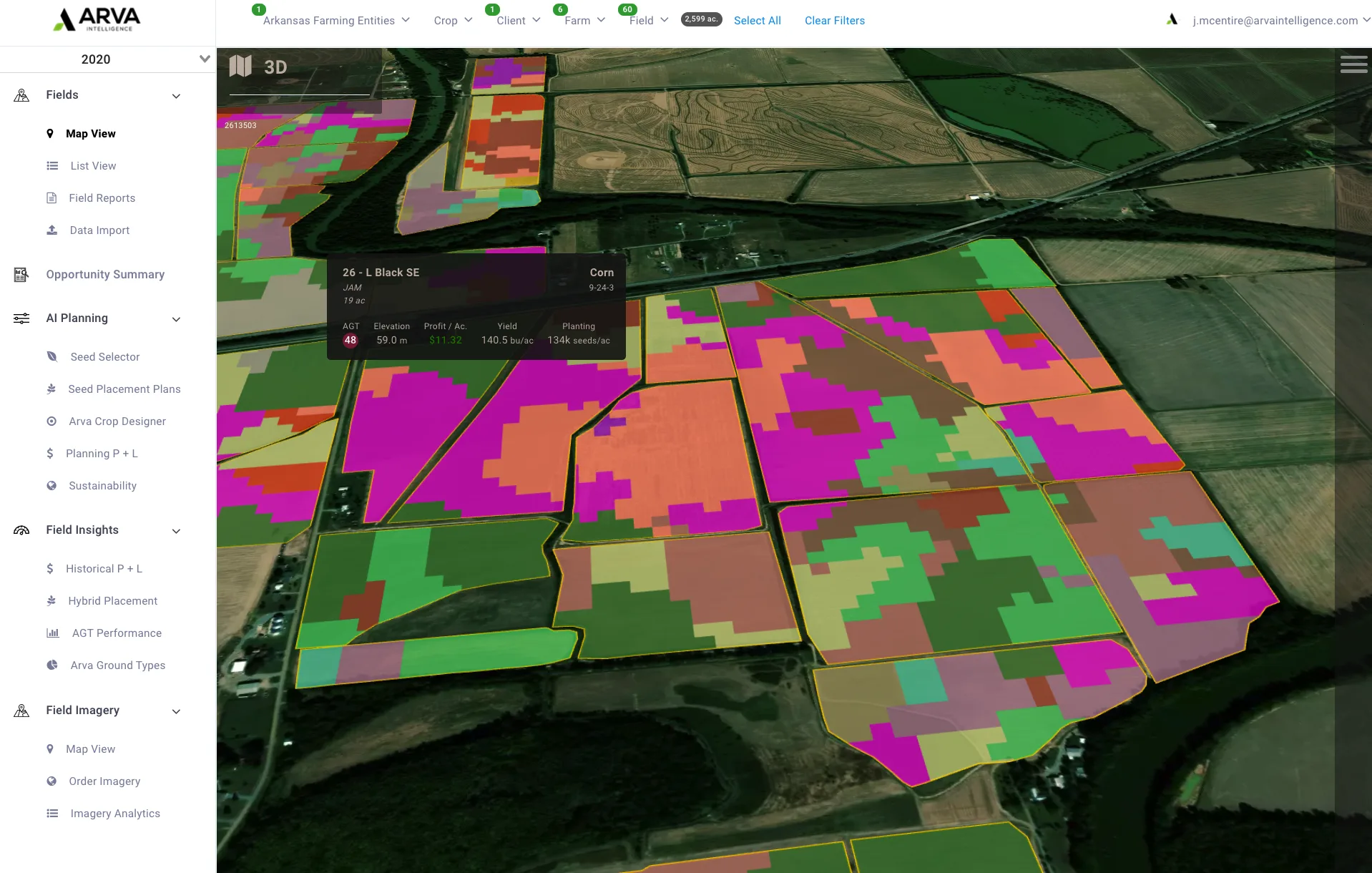The width and height of the screenshot is (1372, 873).
Task: Click the Order Imagery globe icon
Action: point(52,781)
